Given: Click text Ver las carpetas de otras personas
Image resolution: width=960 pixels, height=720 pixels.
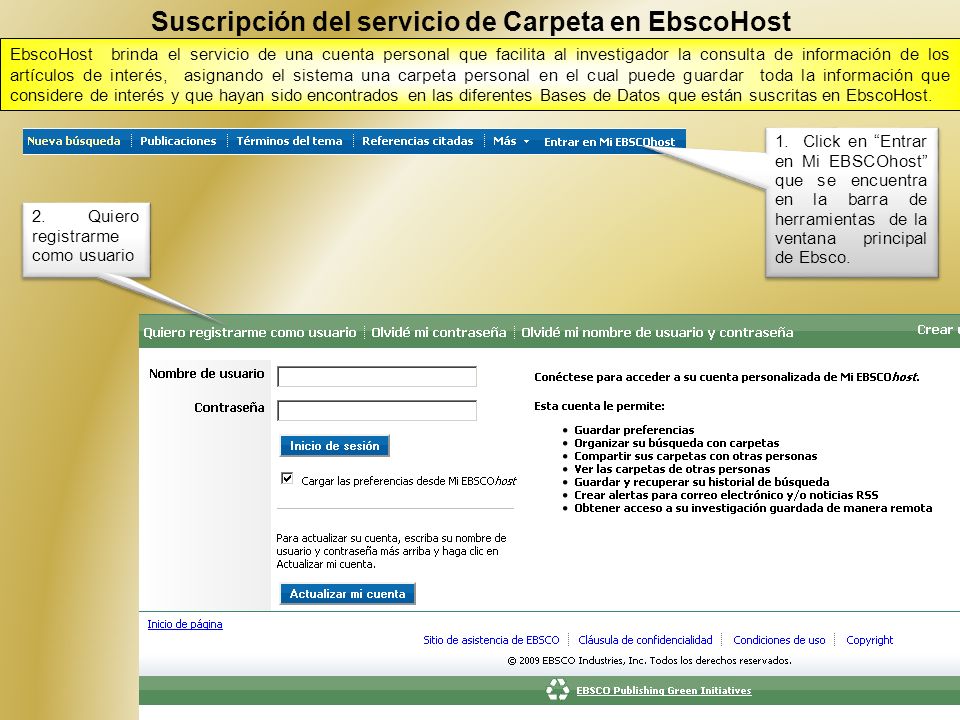Looking at the screenshot, I should [x=672, y=469].
